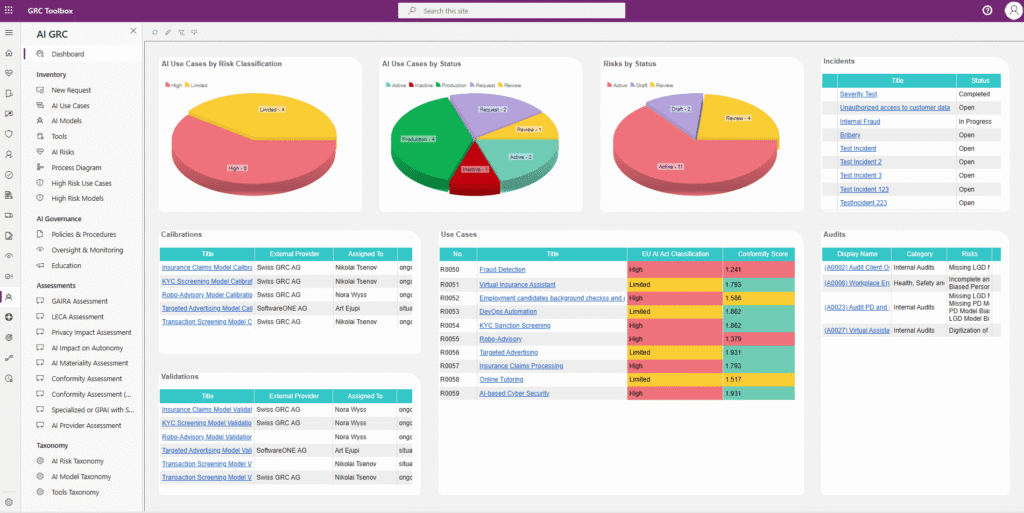Click the AI Risk Taxonomy gear icon
The height and width of the screenshot is (513, 1024).
40,461
